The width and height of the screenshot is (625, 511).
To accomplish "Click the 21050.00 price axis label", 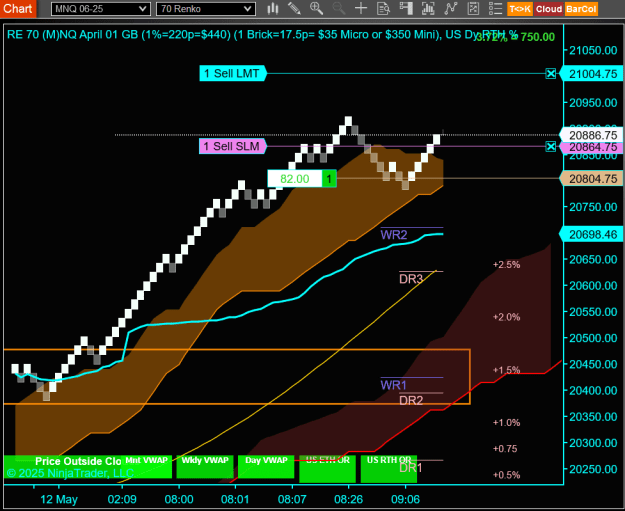I will pos(593,50).
